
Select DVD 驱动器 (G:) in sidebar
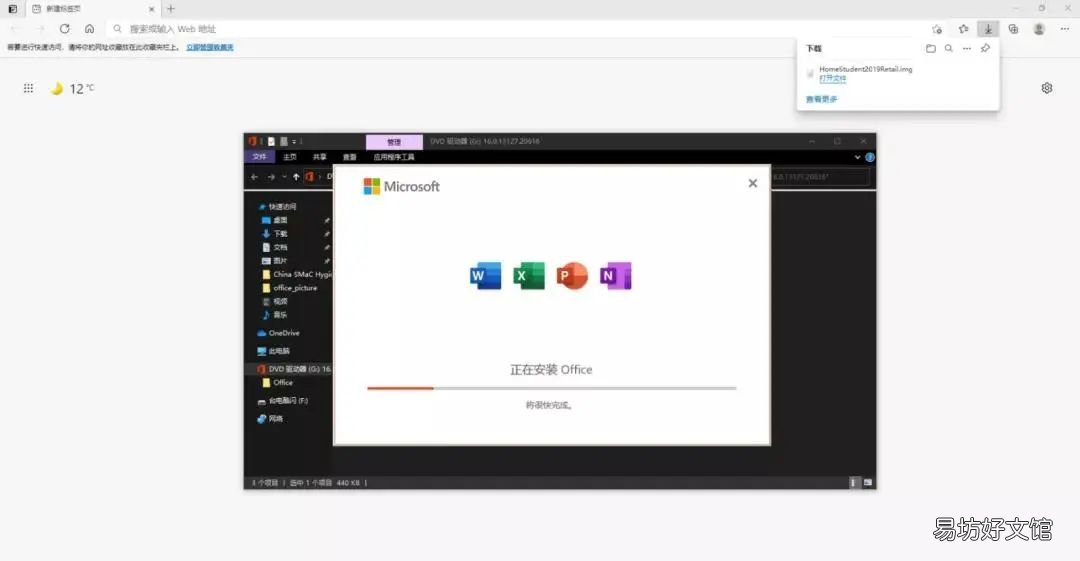pos(294,369)
